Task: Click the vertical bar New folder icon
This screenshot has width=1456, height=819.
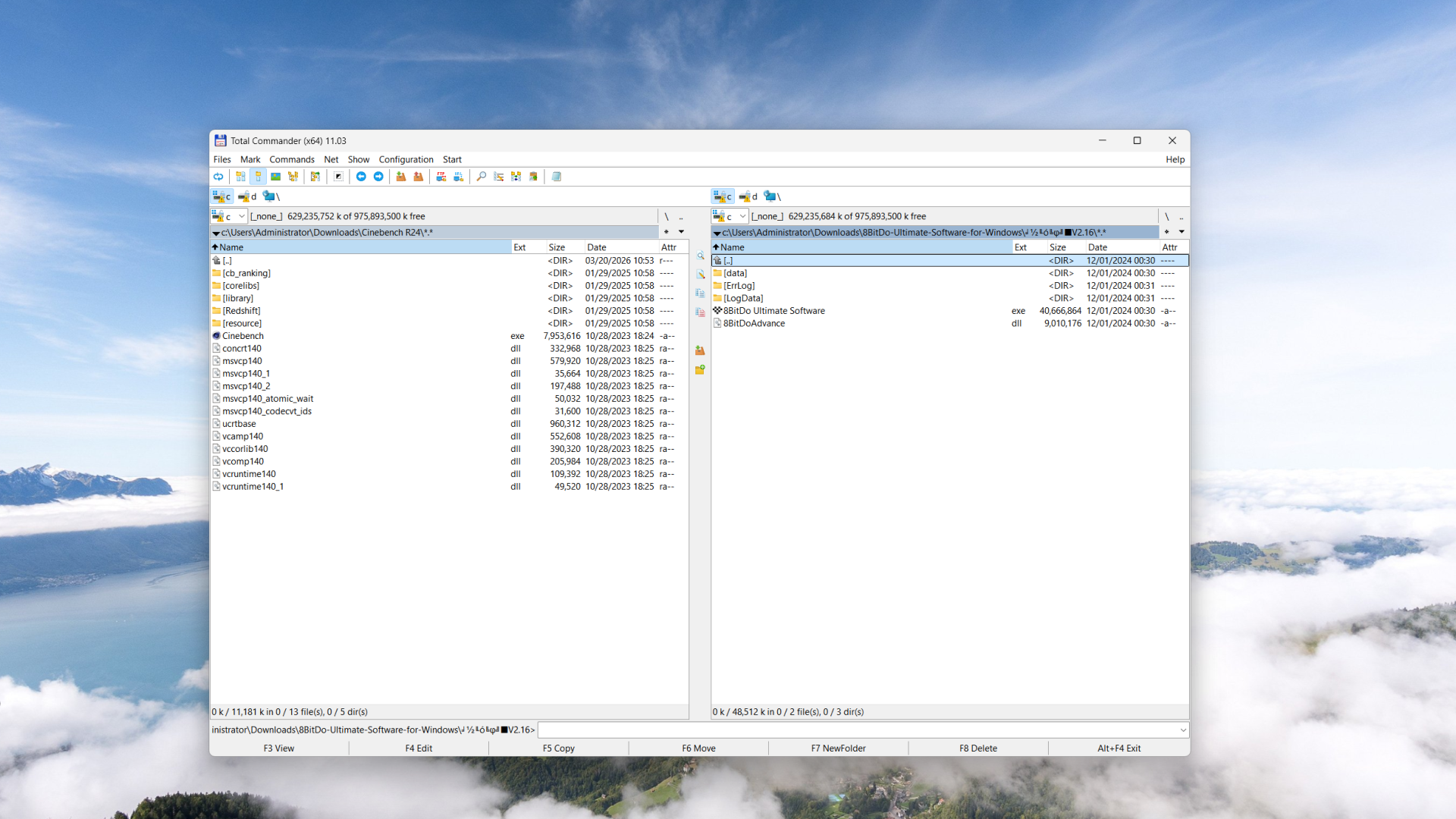Action: pyautogui.click(x=700, y=370)
